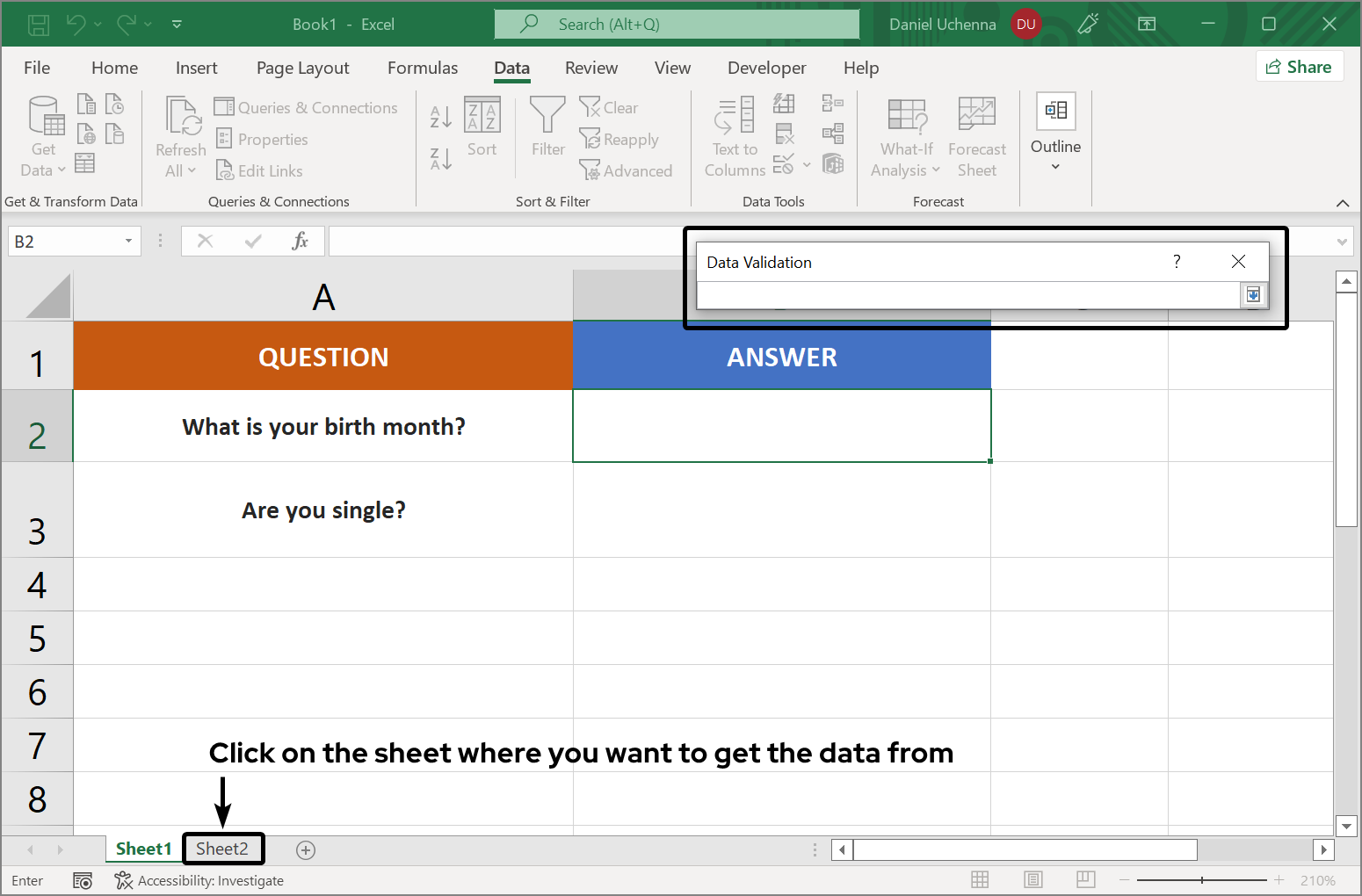Screen dimensions: 1362x896
Task: Open the Get Data tool
Action: point(42,134)
